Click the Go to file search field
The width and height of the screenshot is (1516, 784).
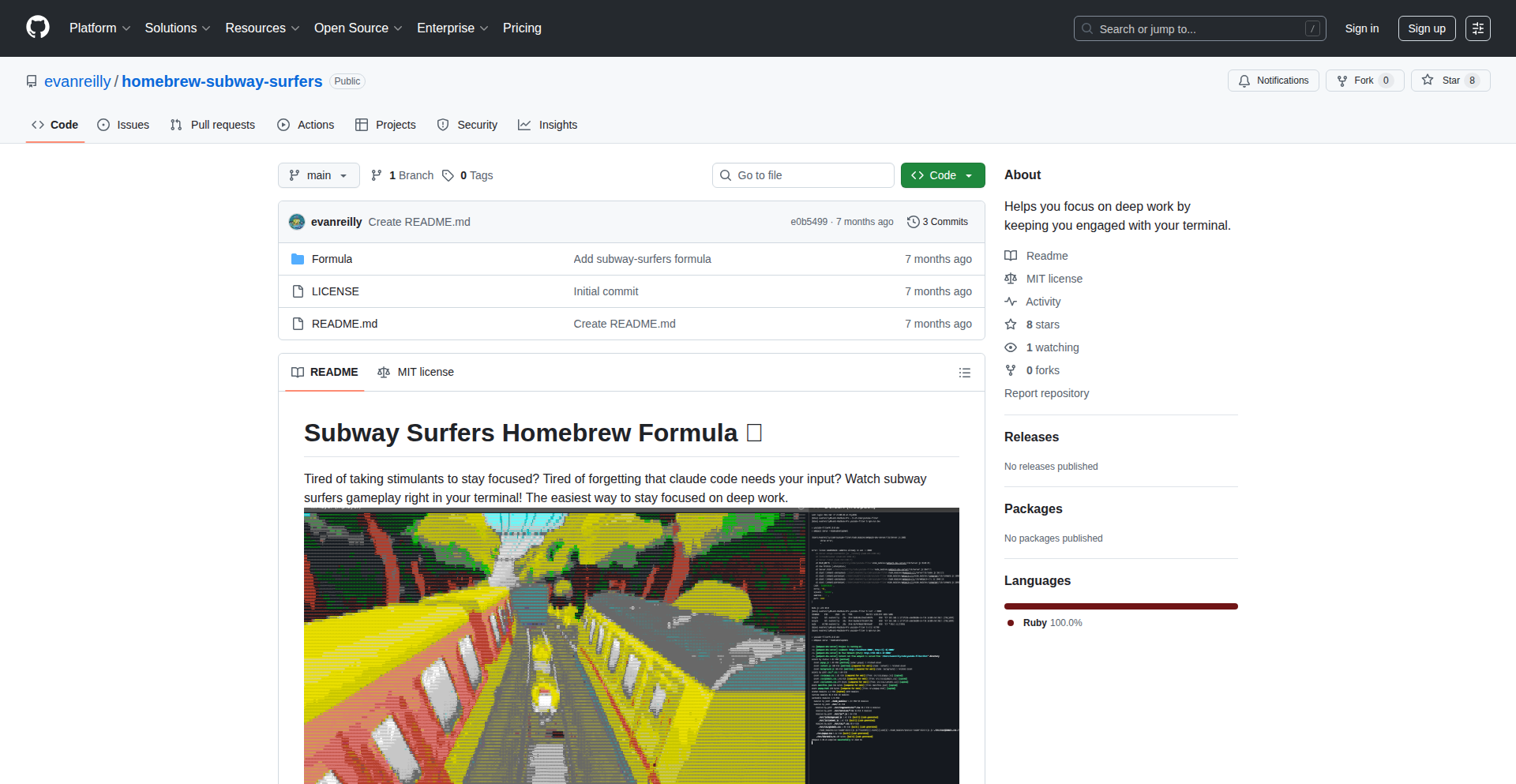(x=803, y=175)
